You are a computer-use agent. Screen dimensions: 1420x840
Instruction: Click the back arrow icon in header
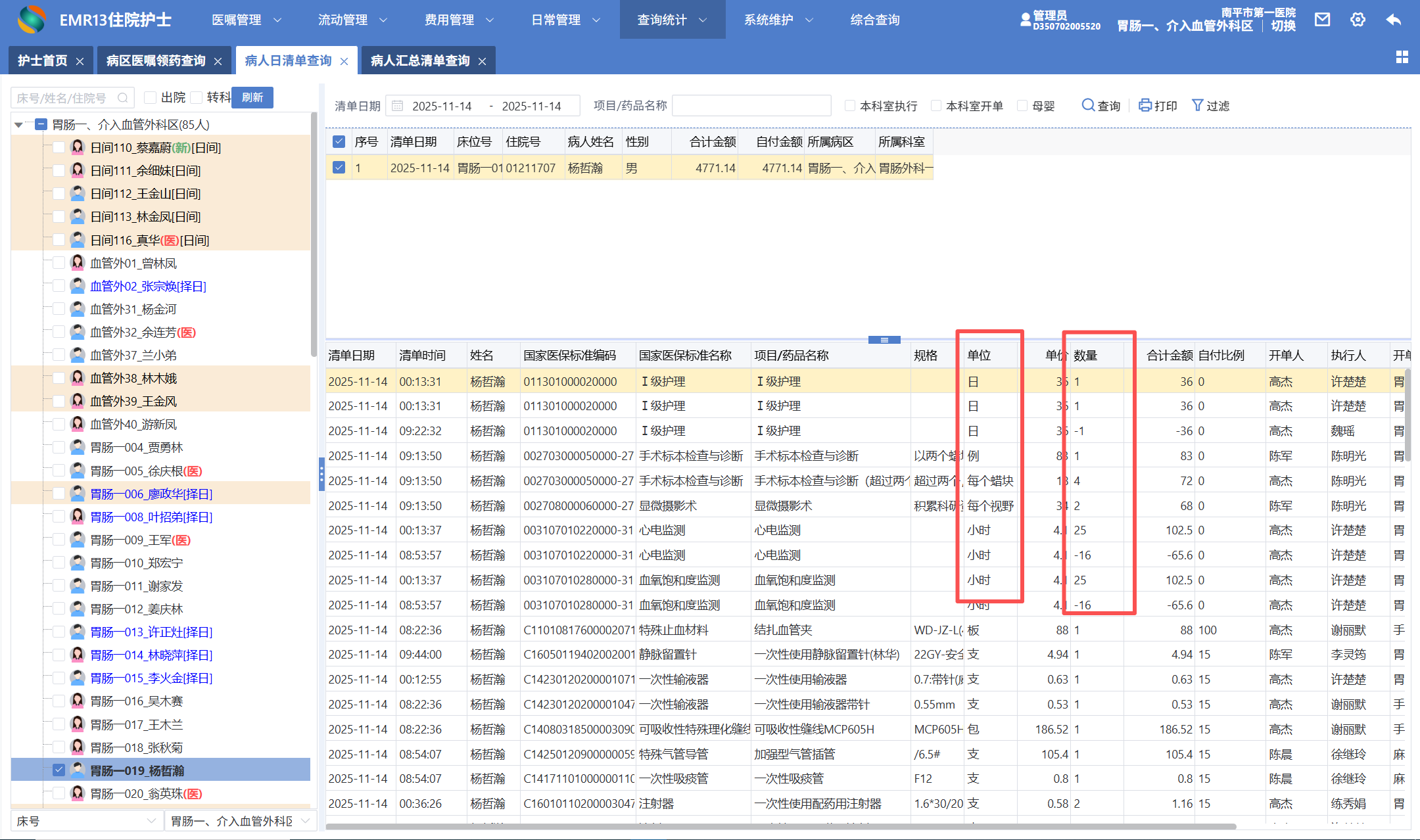pyautogui.click(x=1394, y=20)
